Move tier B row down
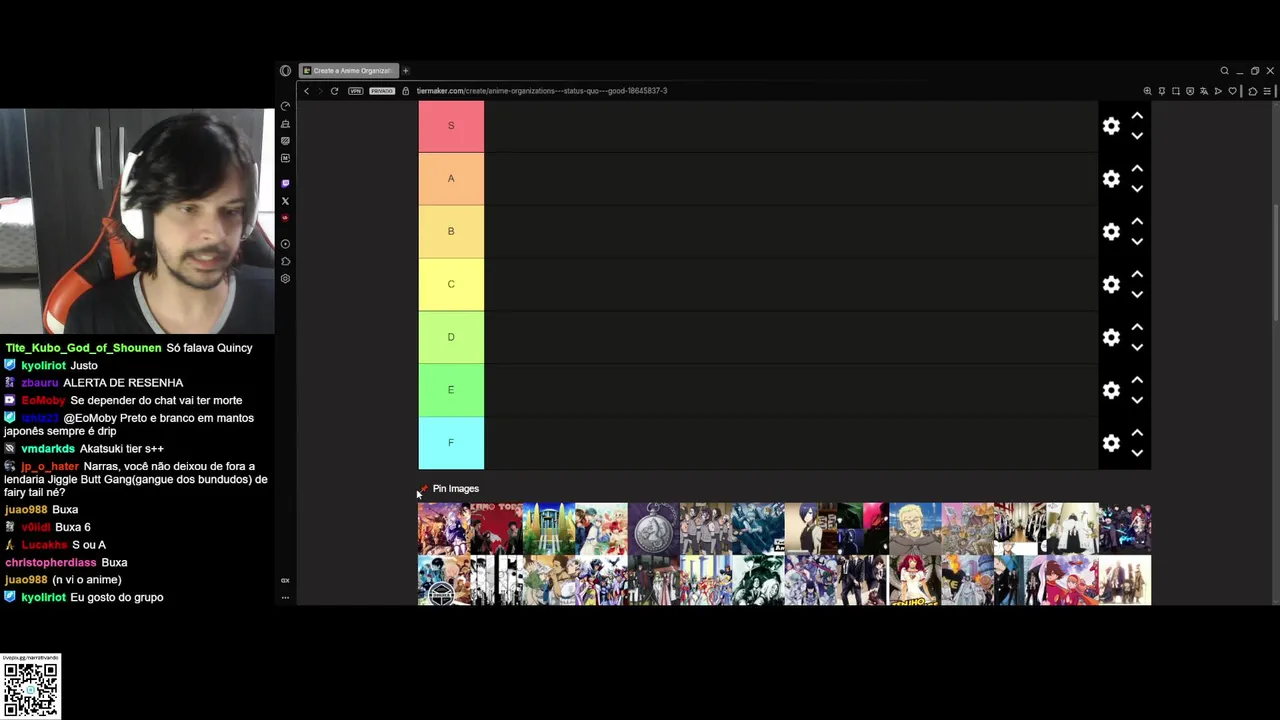This screenshot has height=720, width=1280. coord(1137,242)
